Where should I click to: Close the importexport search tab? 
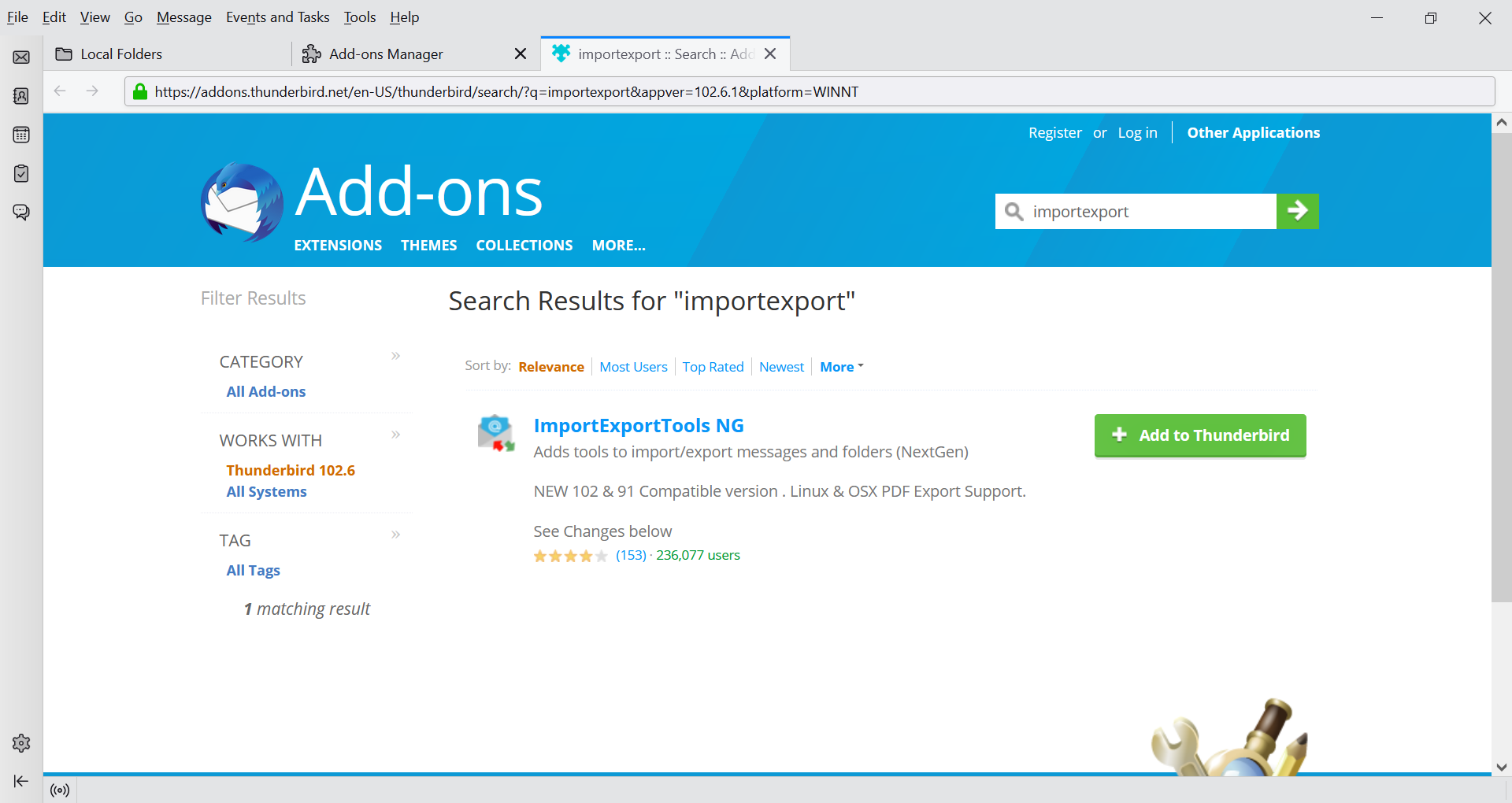[x=770, y=54]
